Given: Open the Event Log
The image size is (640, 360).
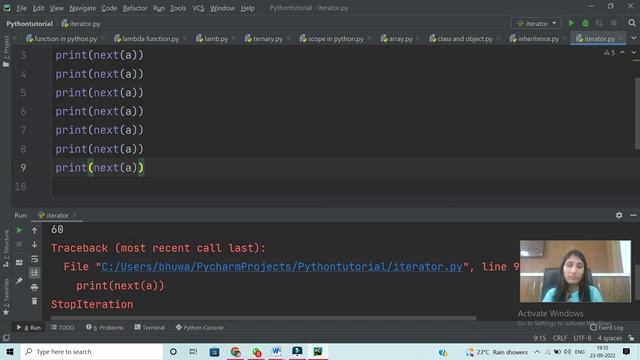Looking at the screenshot, I should [x=607, y=327].
